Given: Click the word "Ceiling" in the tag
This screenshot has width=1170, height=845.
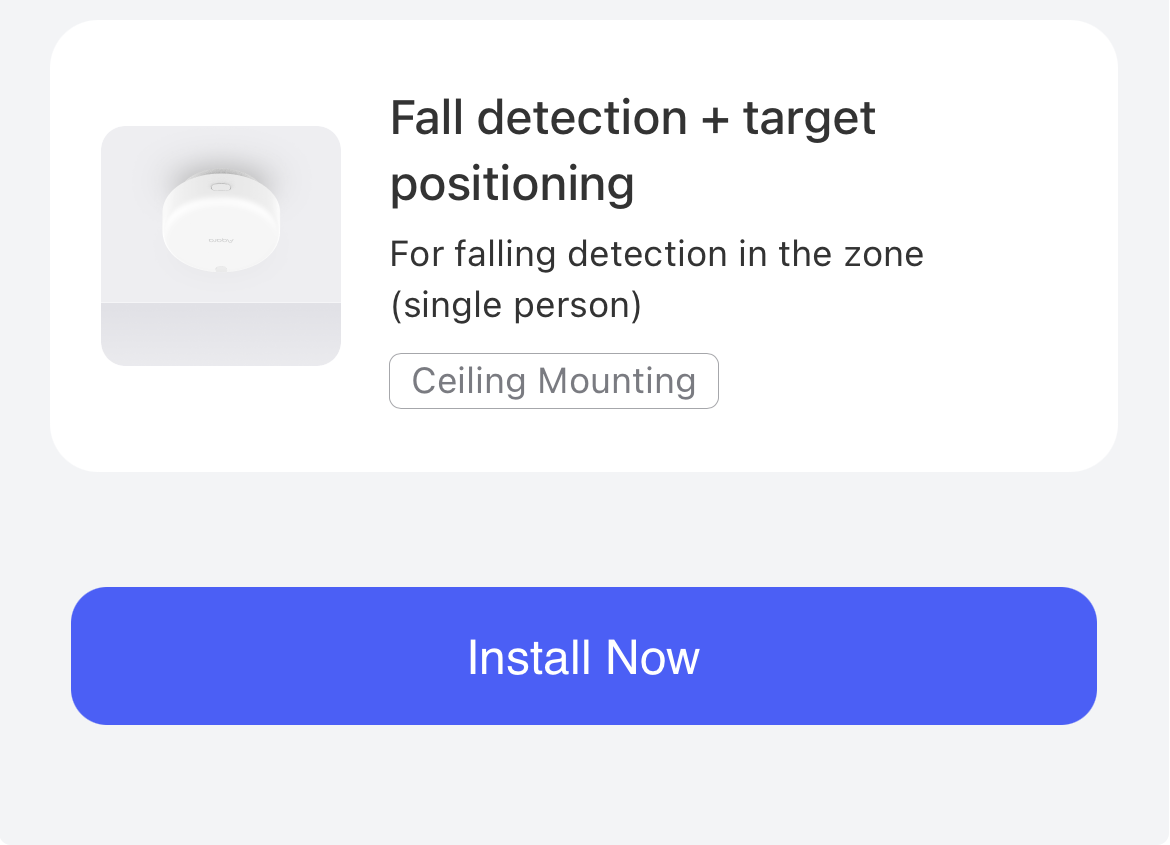Looking at the screenshot, I should (x=468, y=381).
